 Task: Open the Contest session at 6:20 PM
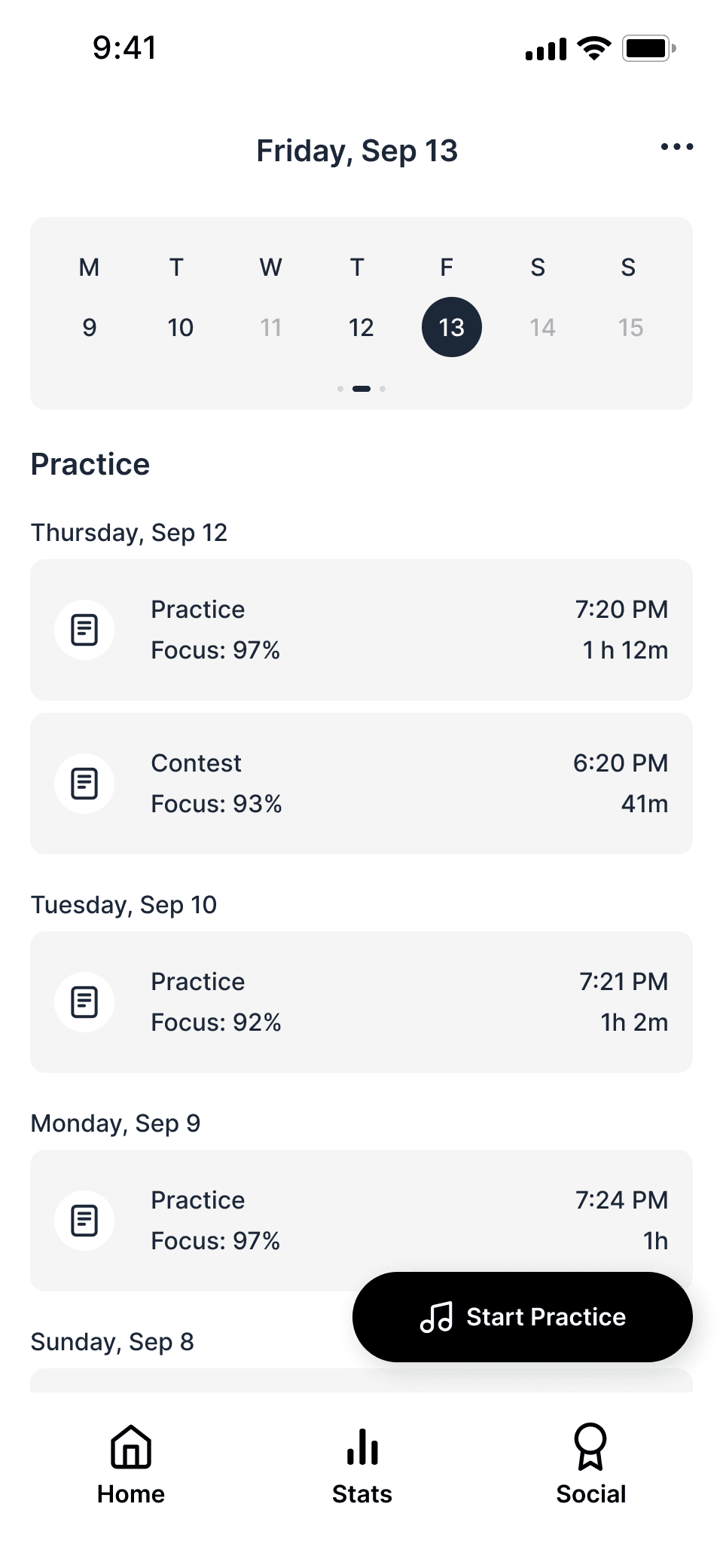click(x=361, y=784)
